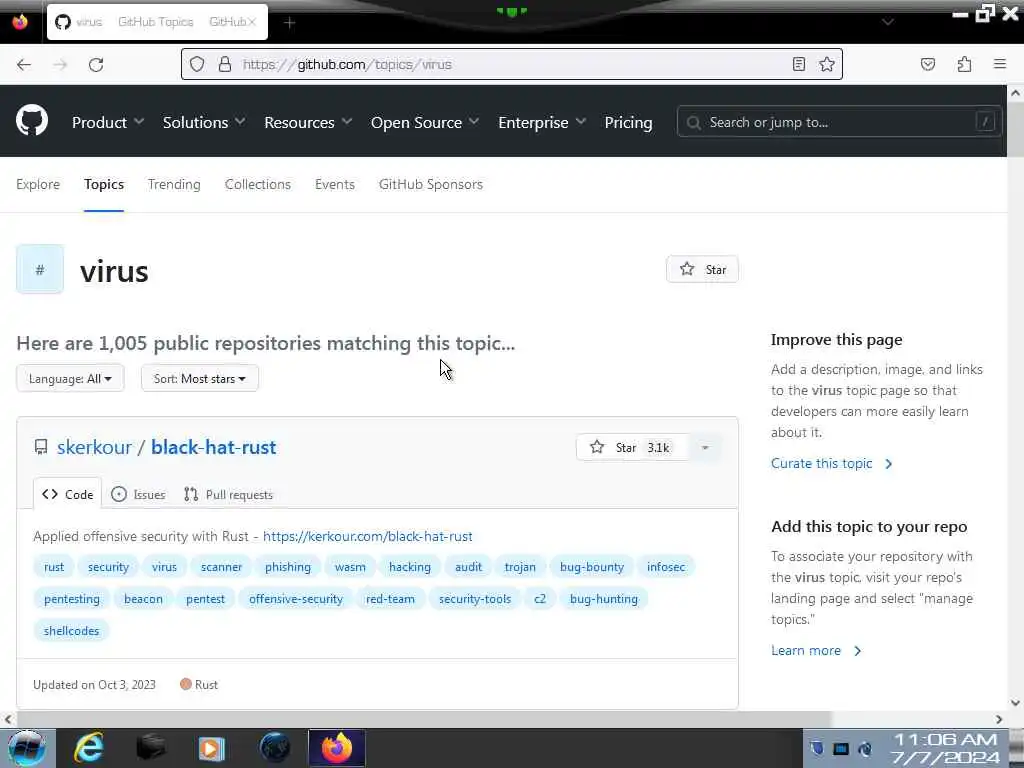Open the black box app on taskbar
Image resolution: width=1024 pixels, height=768 pixels.
coord(150,748)
